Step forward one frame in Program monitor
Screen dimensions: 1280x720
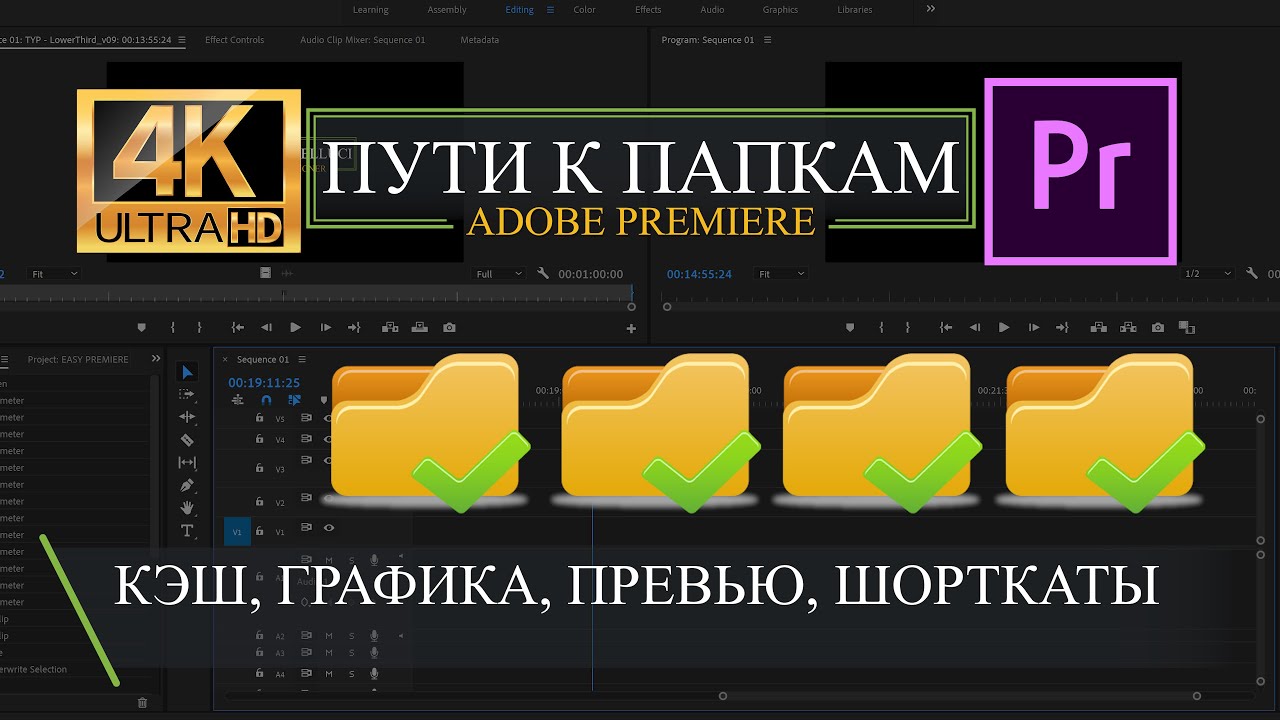pyautogui.click(x=1034, y=327)
